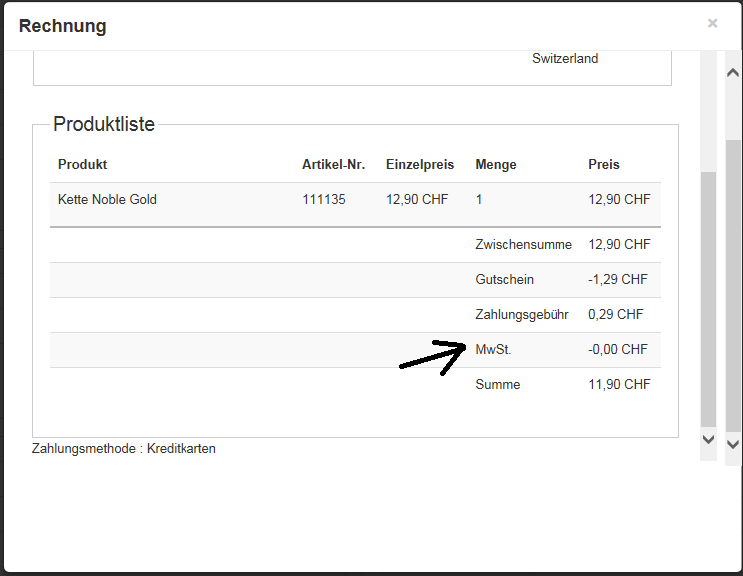This screenshot has width=743, height=576.
Task: Click the Einzelpreis column header
Action: point(420,165)
